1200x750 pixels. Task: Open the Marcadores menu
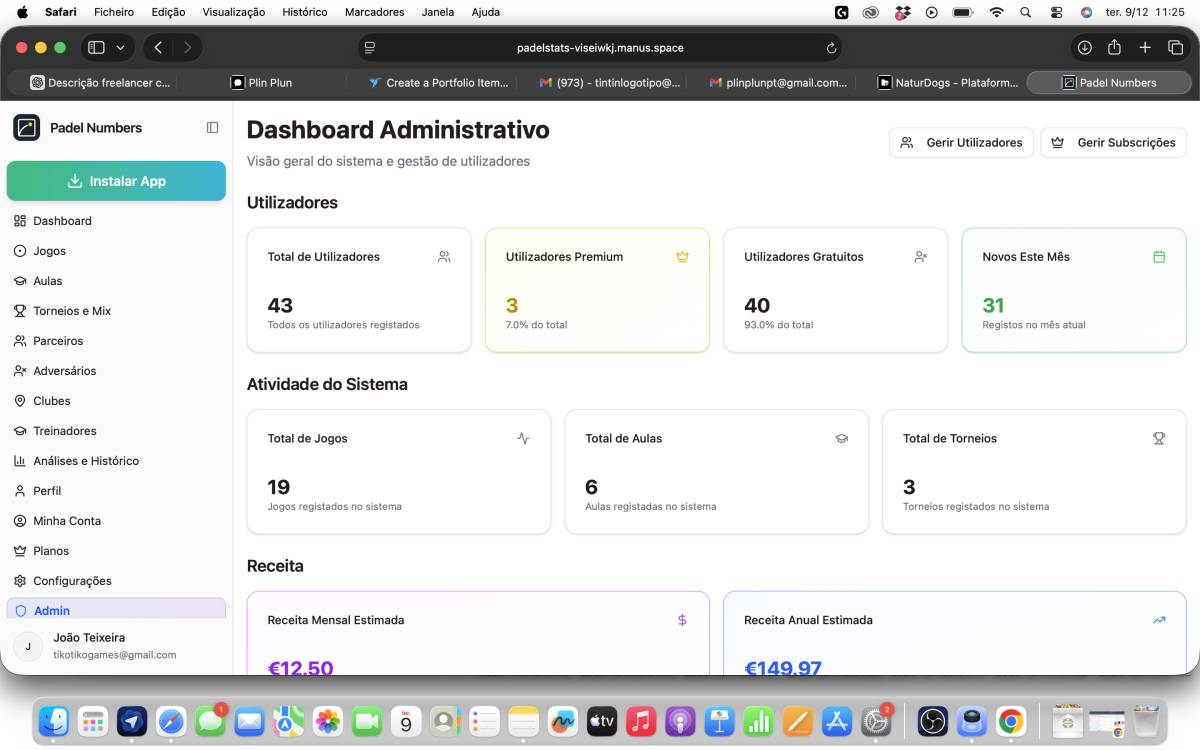pyautogui.click(x=374, y=12)
